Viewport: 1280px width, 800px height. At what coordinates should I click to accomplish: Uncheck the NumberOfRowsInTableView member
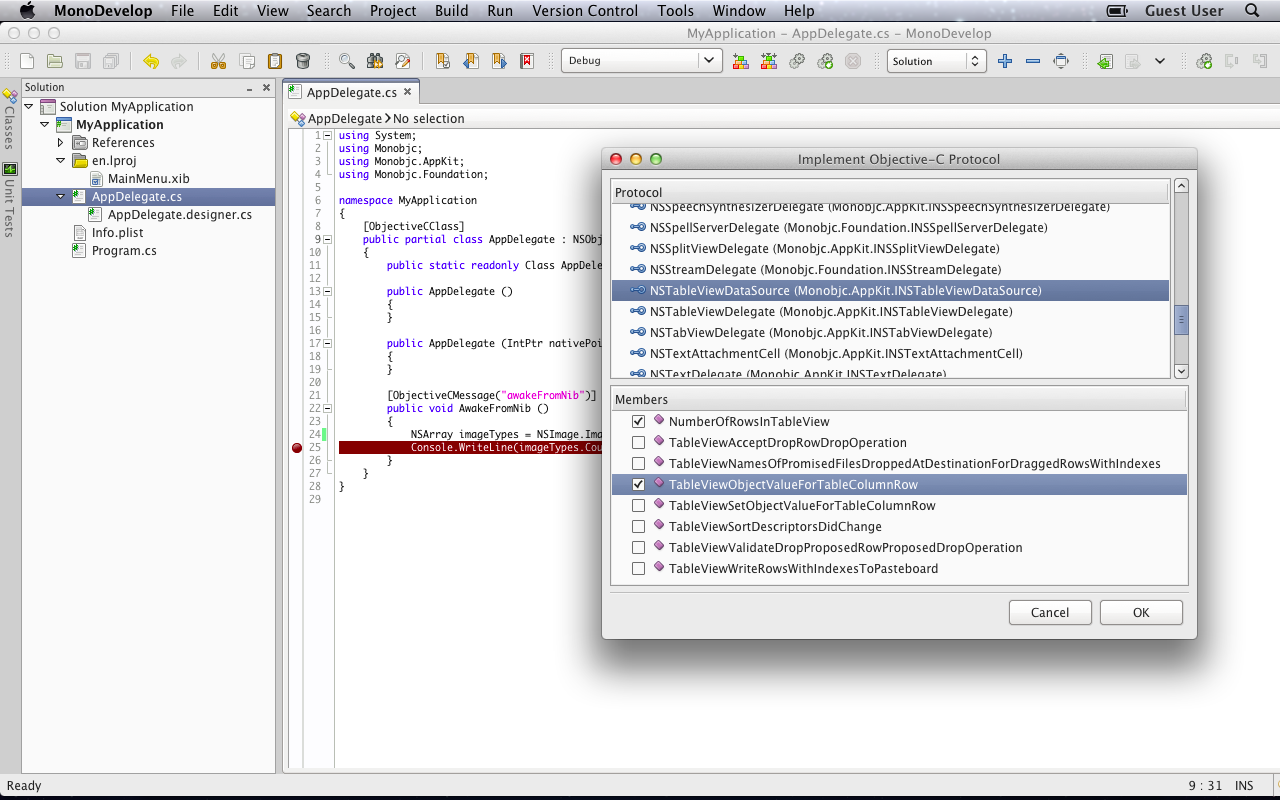(x=638, y=422)
